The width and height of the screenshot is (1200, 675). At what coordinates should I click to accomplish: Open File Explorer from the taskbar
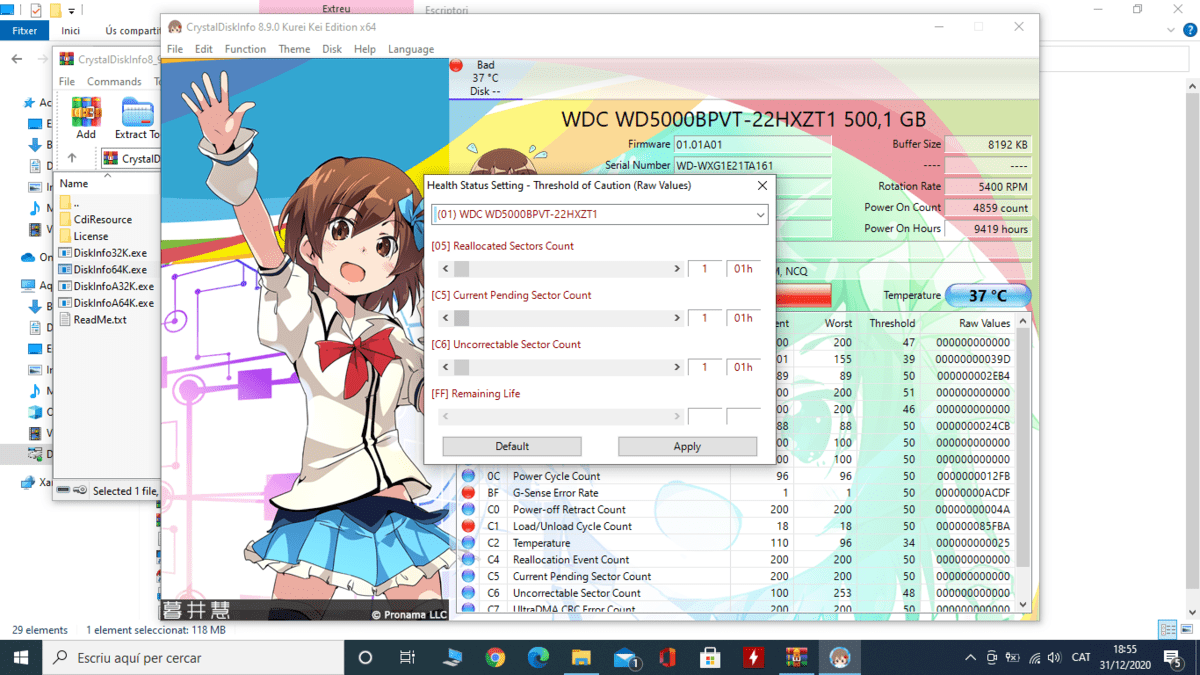click(581, 658)
